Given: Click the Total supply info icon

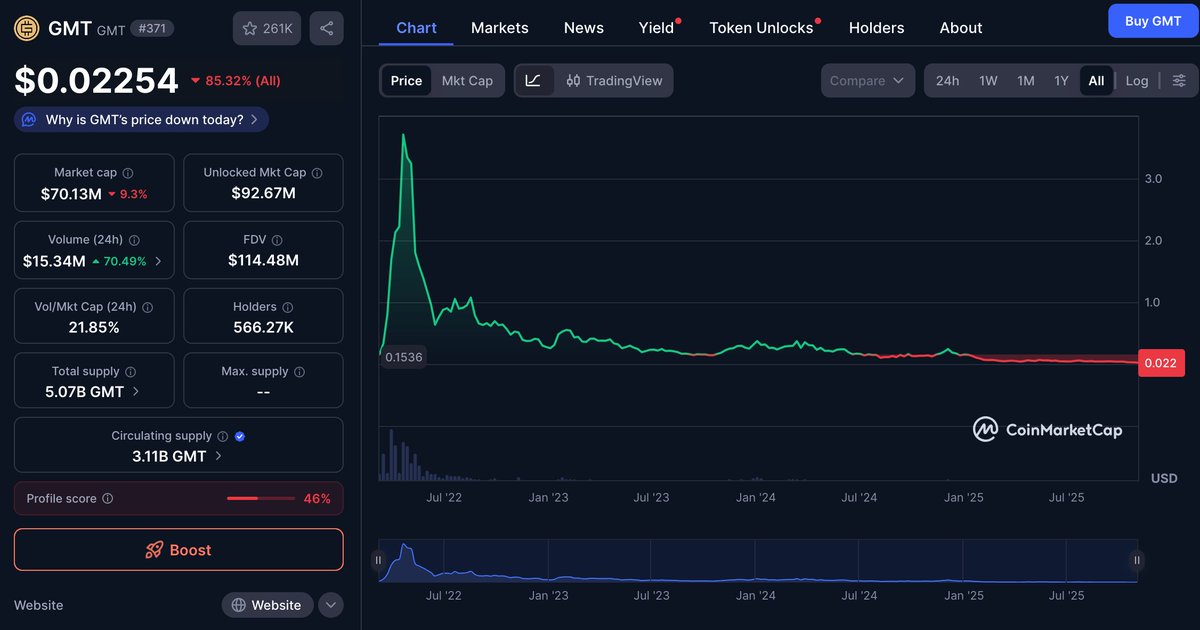Looking at the screenshot, I should (x=130, y=372).
